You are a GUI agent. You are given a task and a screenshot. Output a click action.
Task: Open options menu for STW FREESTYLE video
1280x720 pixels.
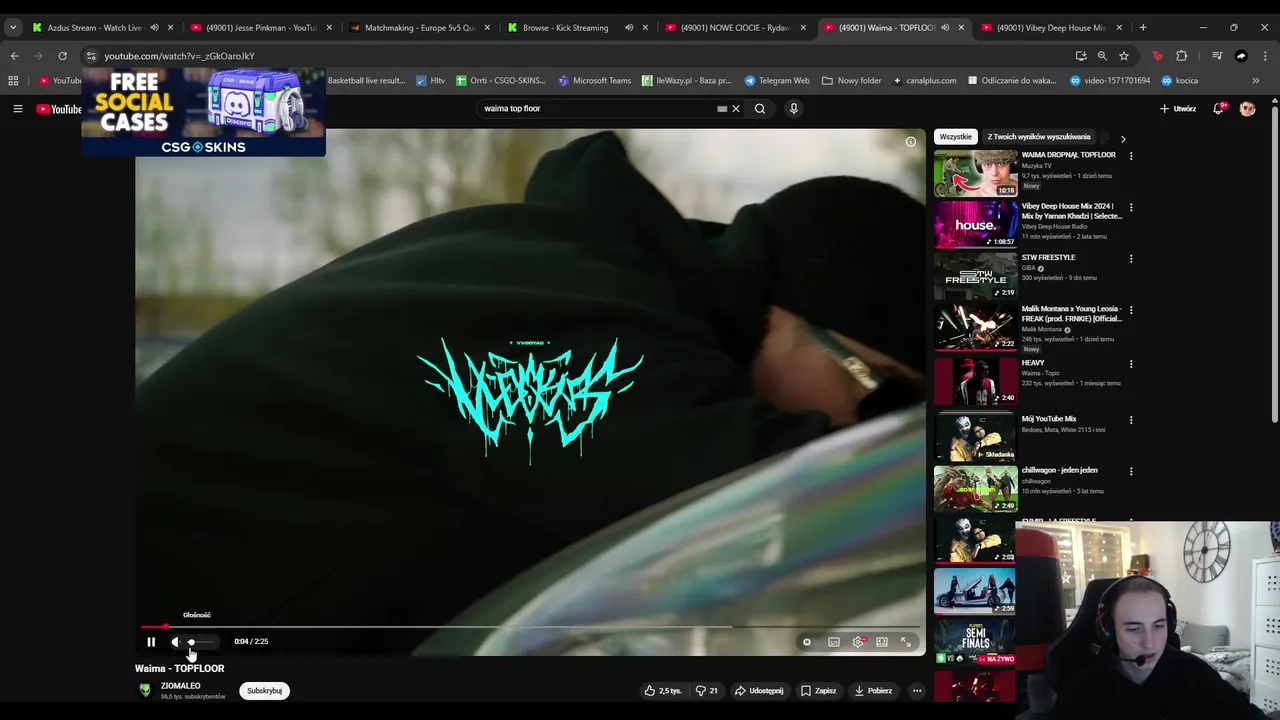[1131, 259]
